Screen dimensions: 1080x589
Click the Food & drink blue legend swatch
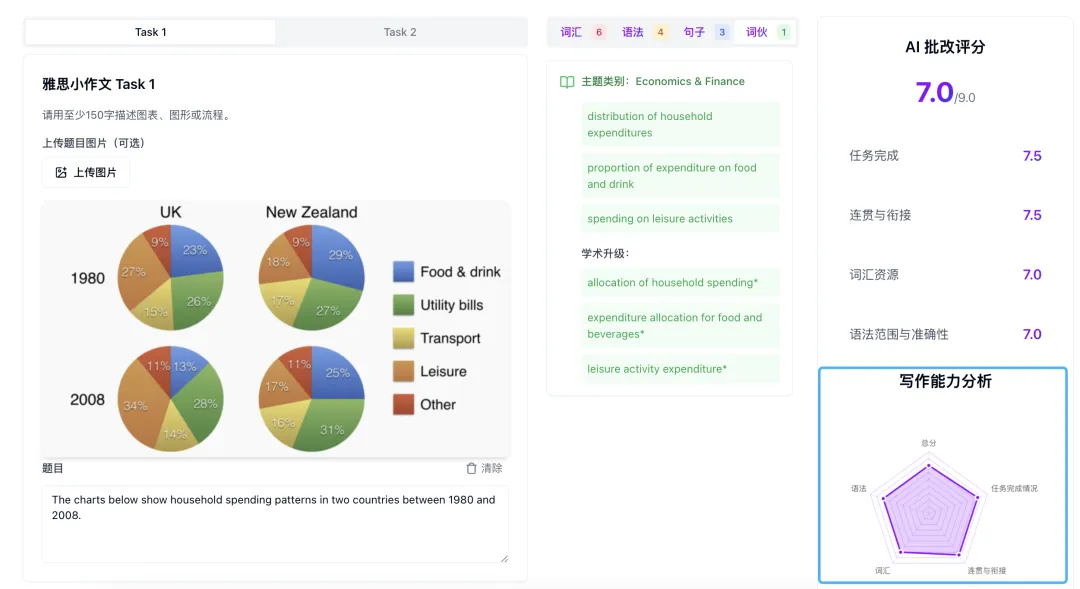click(403, 272)
